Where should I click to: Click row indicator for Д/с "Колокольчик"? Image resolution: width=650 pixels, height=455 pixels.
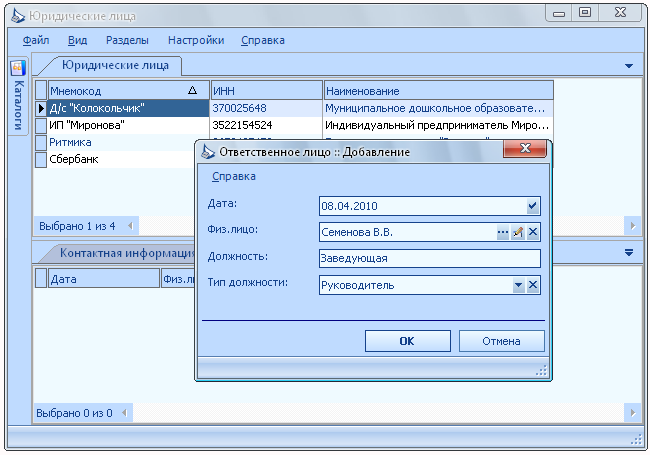tap(41, 108)
